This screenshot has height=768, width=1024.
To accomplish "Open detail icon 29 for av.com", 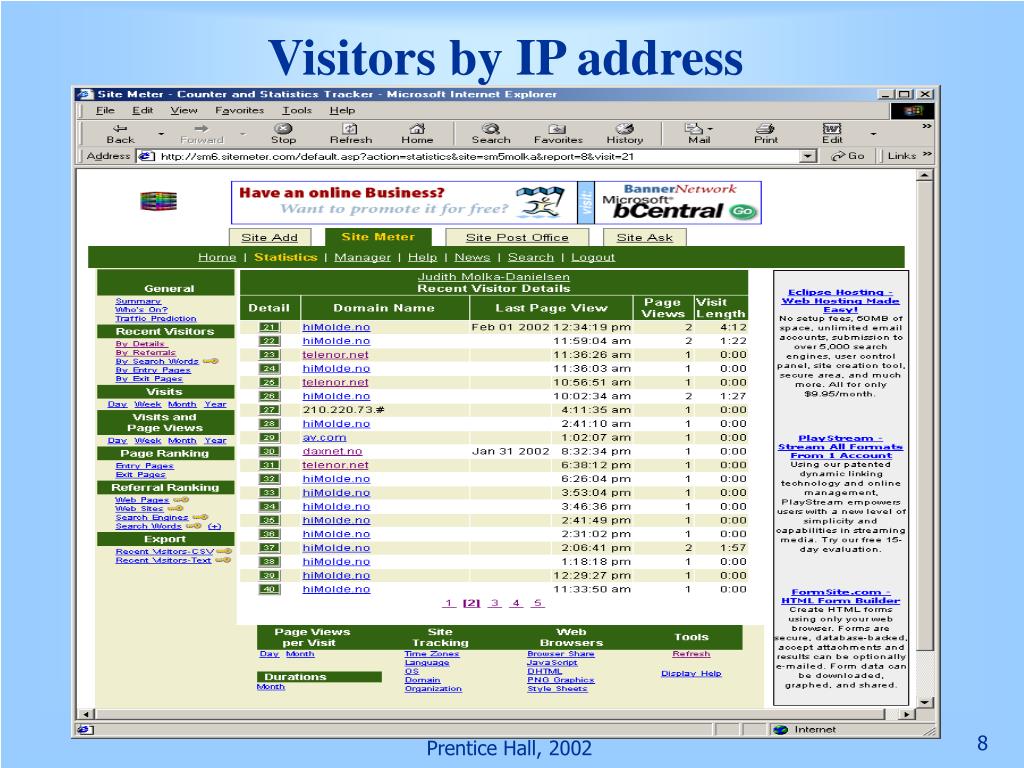I will point(269,438).
